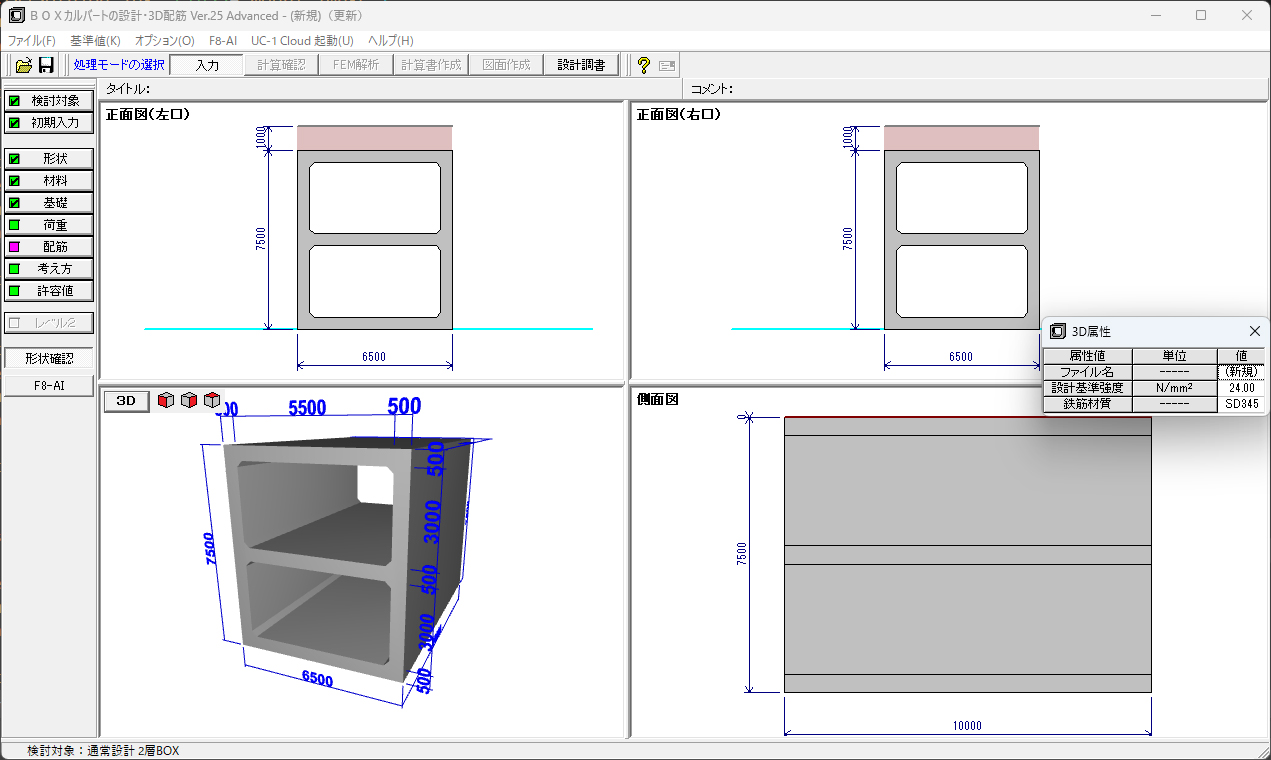Click the disabled レベル2 button
This screenshot has width=1271, height=760.
click(49, 323)
